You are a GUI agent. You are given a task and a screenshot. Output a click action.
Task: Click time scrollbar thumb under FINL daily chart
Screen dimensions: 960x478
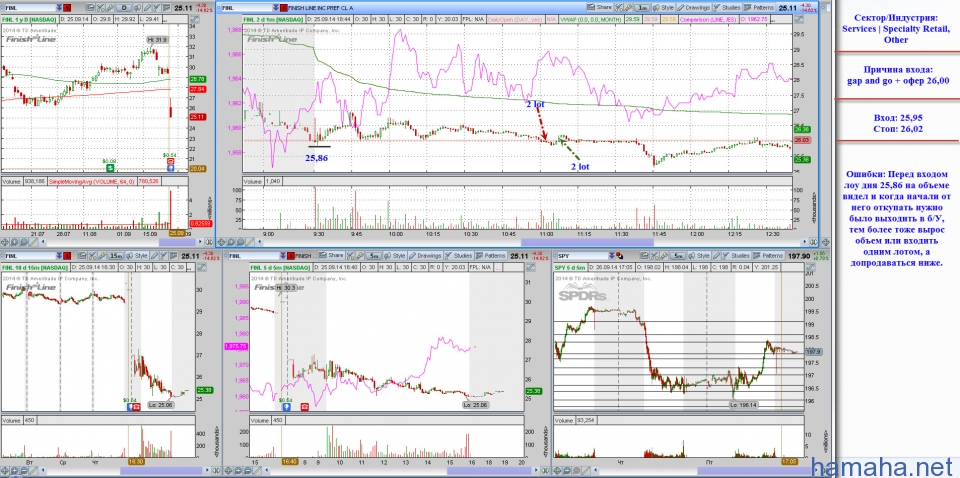click(x=176, y=243)
